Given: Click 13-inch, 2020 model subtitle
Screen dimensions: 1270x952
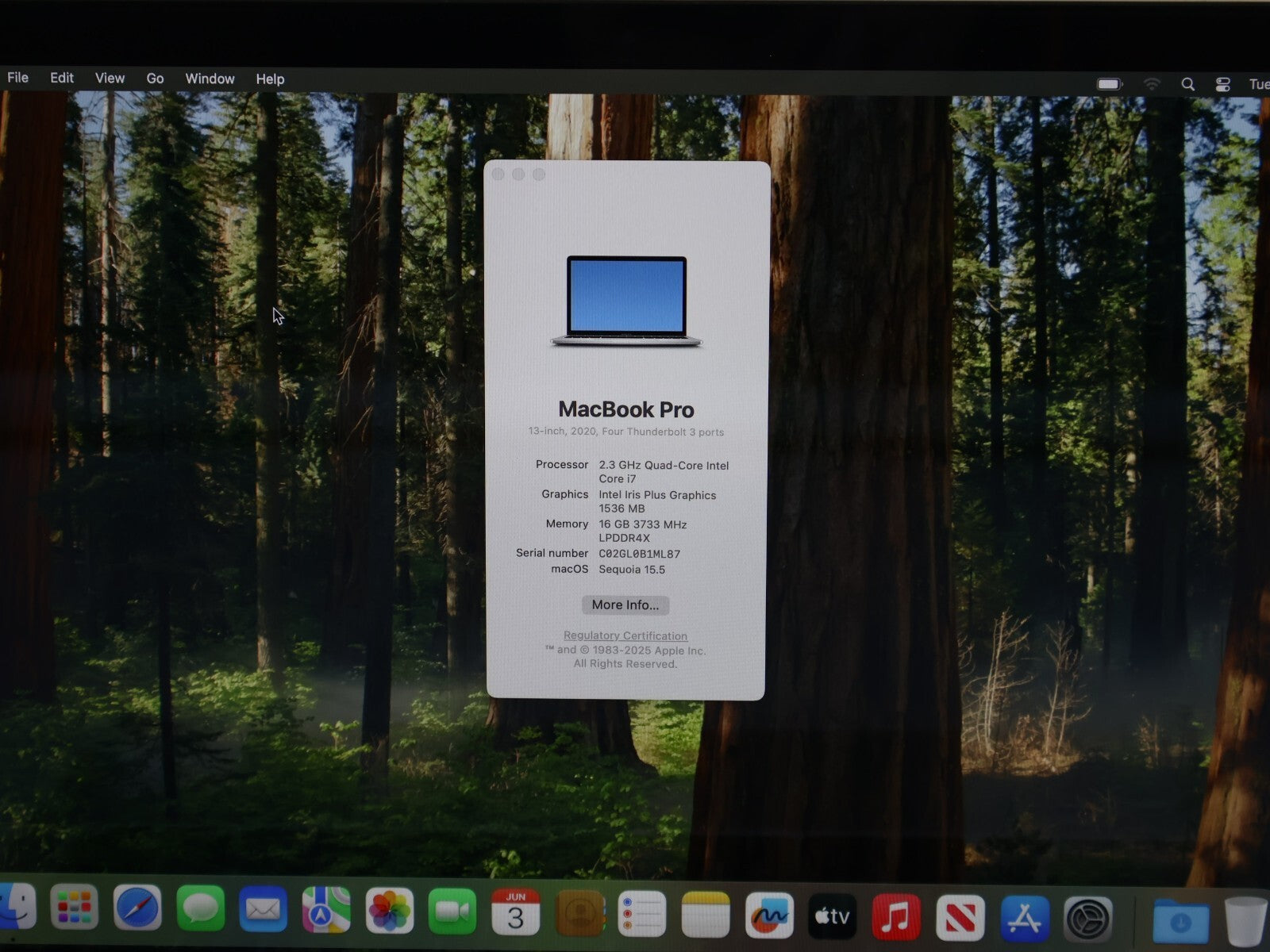Looking at the screenshot, I should coord(625,432).
